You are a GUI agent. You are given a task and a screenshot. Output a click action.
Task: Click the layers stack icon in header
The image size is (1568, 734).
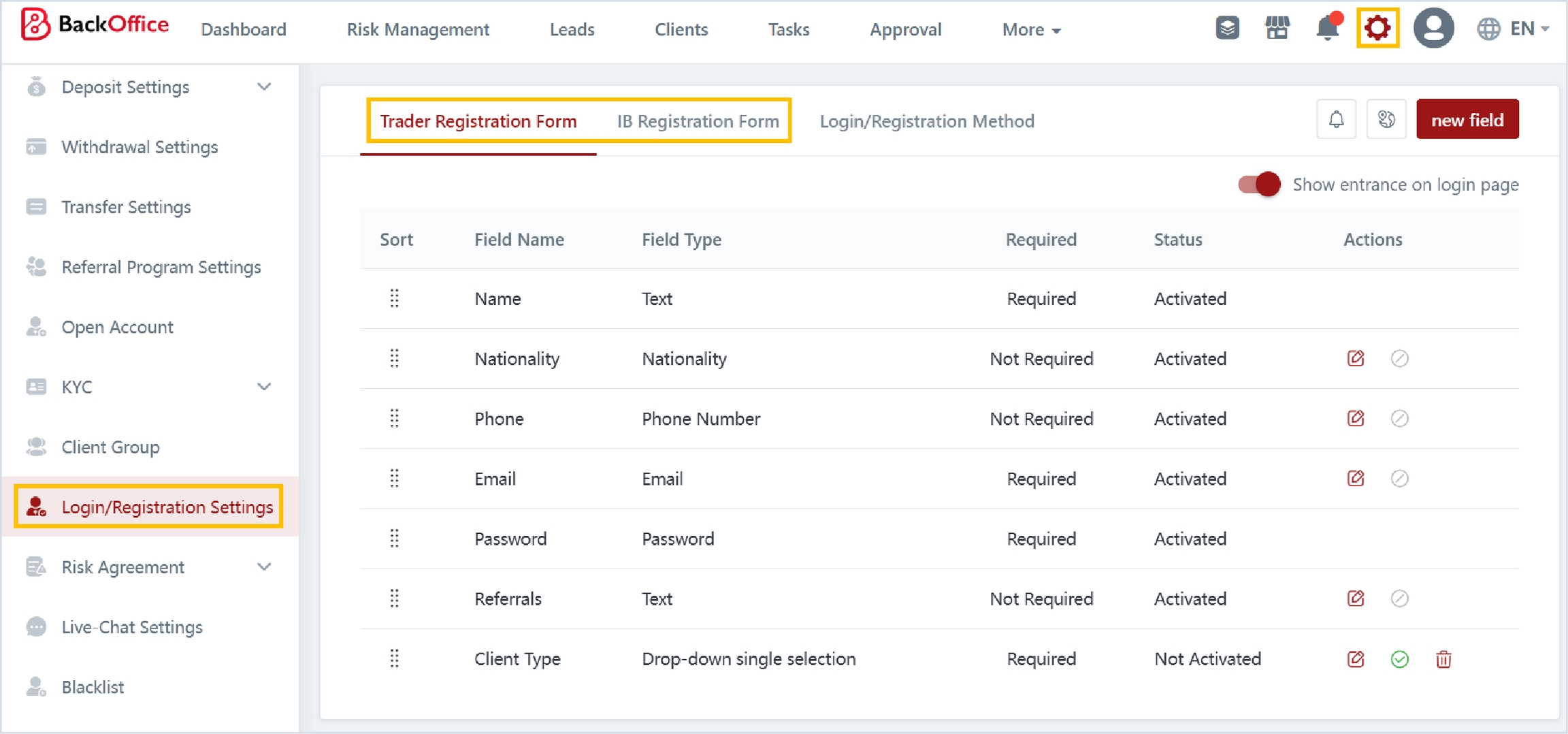1227,28
